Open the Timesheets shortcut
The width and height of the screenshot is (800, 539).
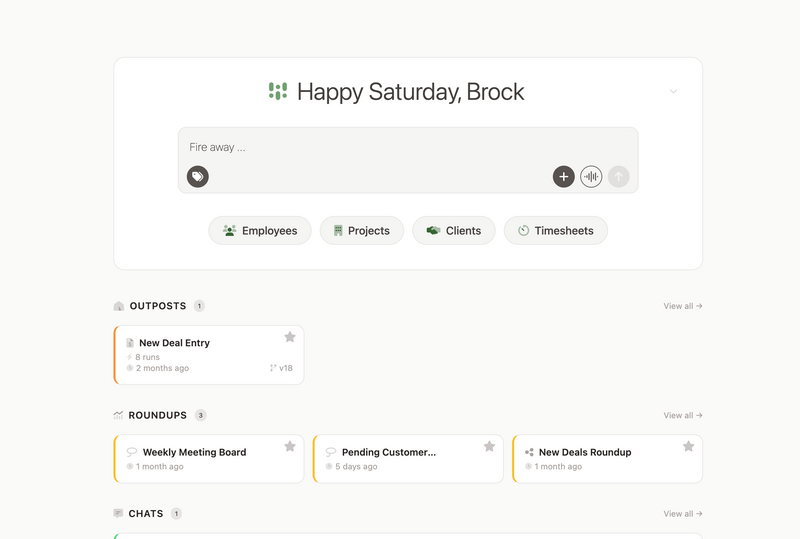(556, 231)
